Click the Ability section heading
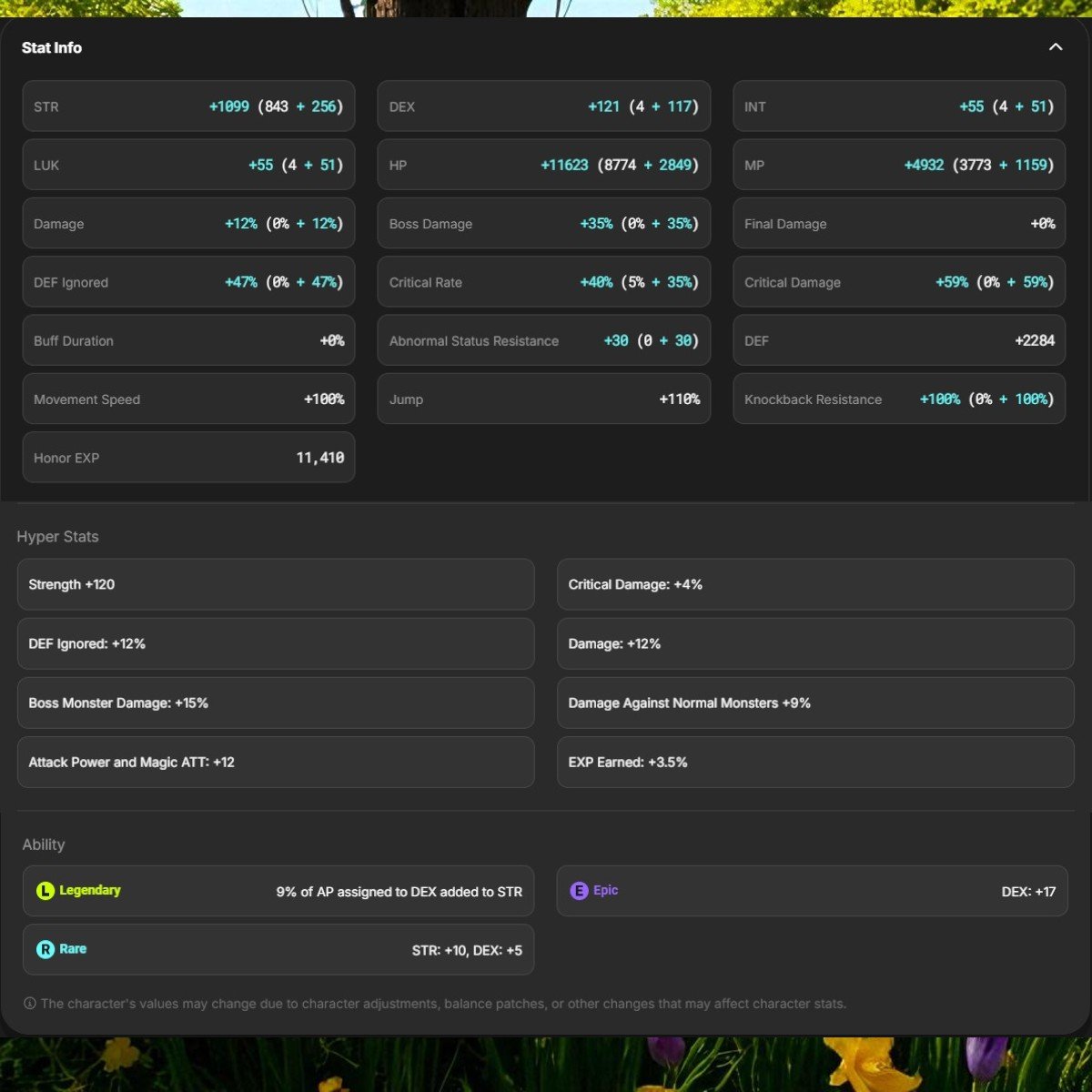Image resolution: width=1092 pixels, height=1092 pixels. pos(44,844)
